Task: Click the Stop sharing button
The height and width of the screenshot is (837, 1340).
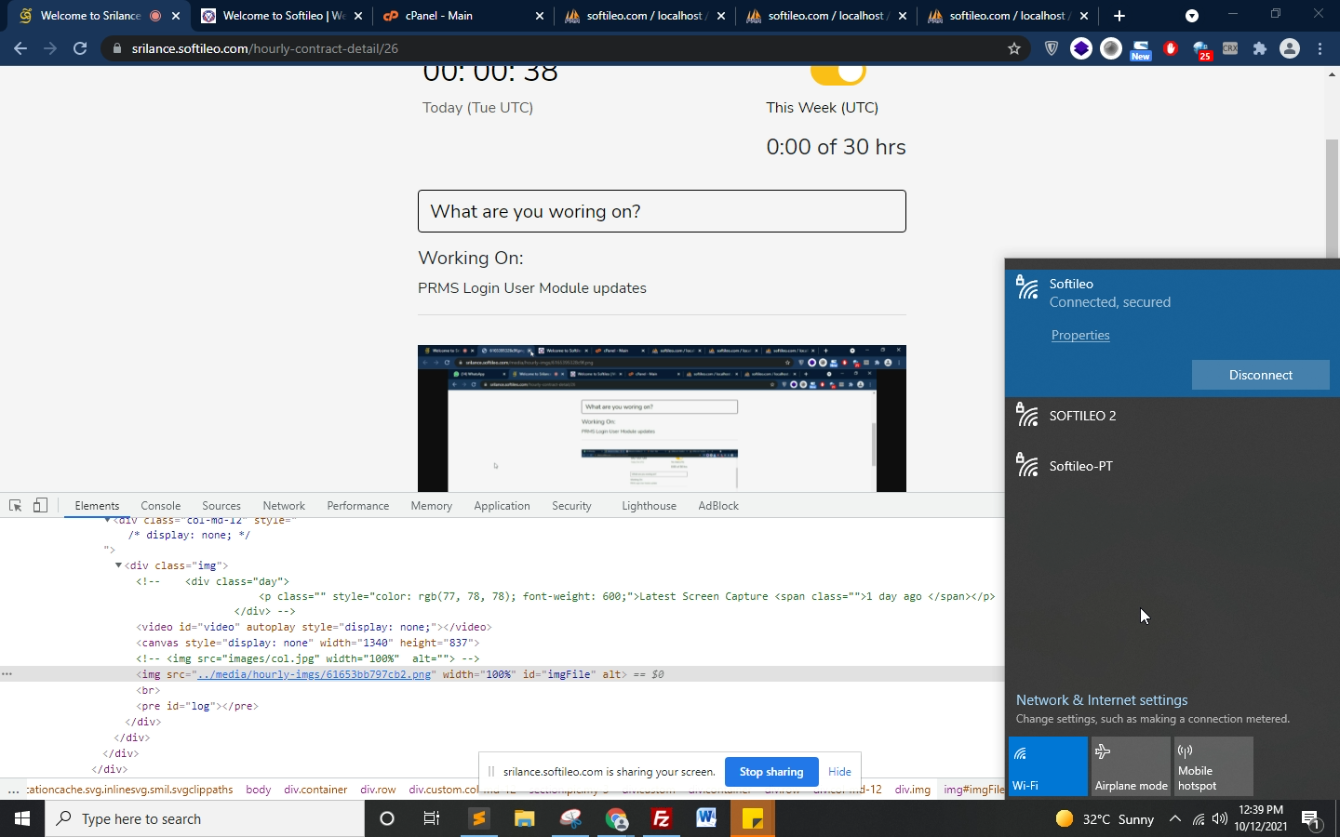Action: point(771,772)
